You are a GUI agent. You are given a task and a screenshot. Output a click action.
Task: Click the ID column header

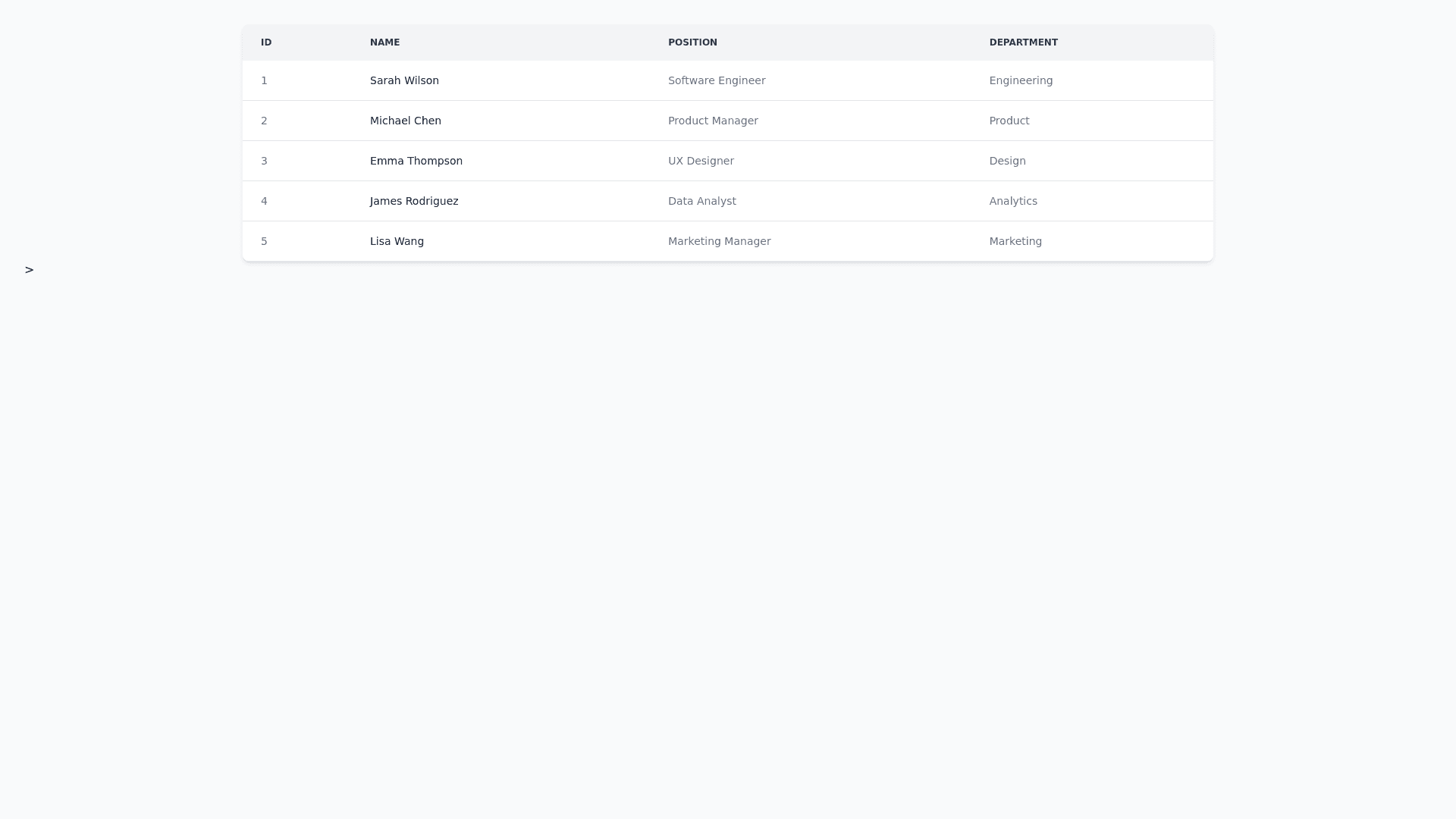coord(266,42)
